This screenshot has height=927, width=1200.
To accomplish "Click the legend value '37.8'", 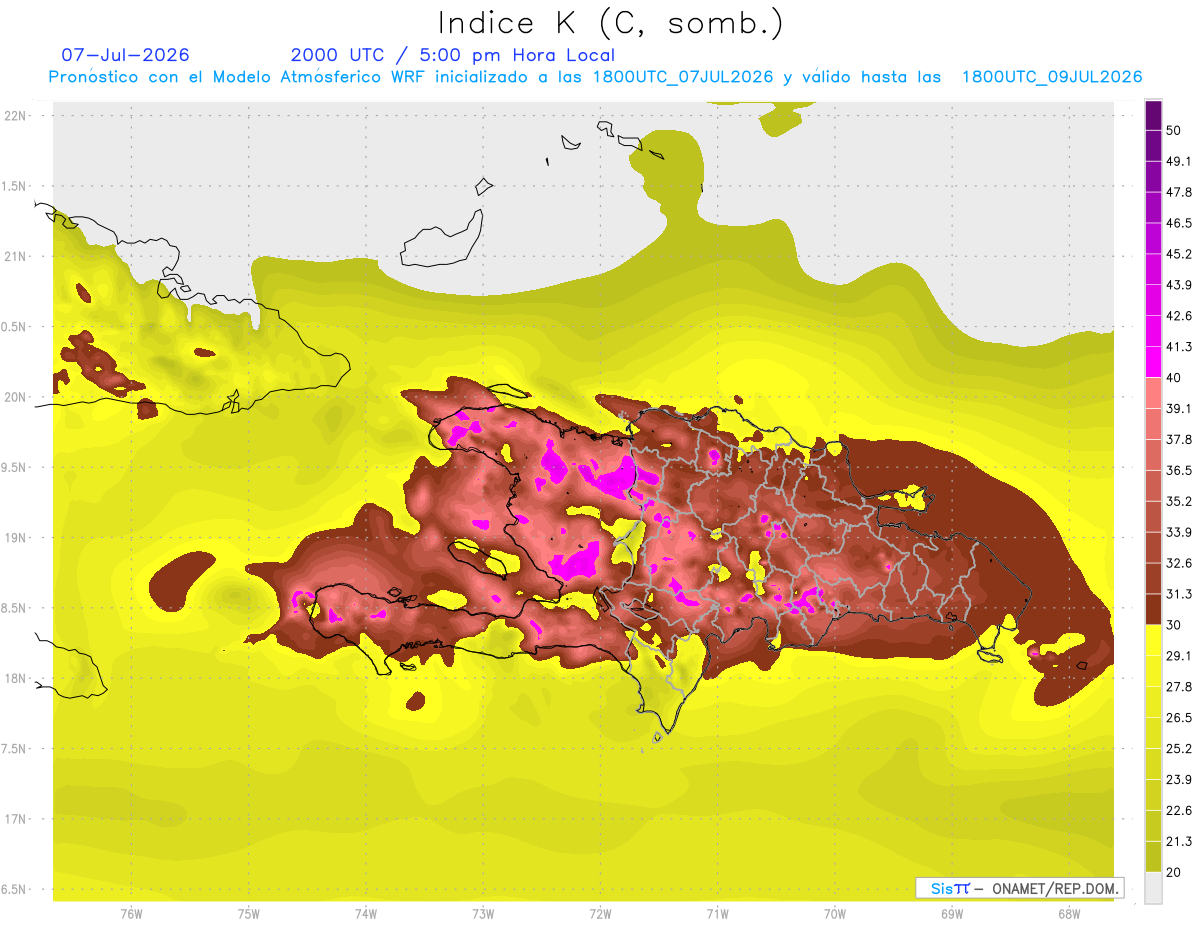I will tap(1179, 440).
